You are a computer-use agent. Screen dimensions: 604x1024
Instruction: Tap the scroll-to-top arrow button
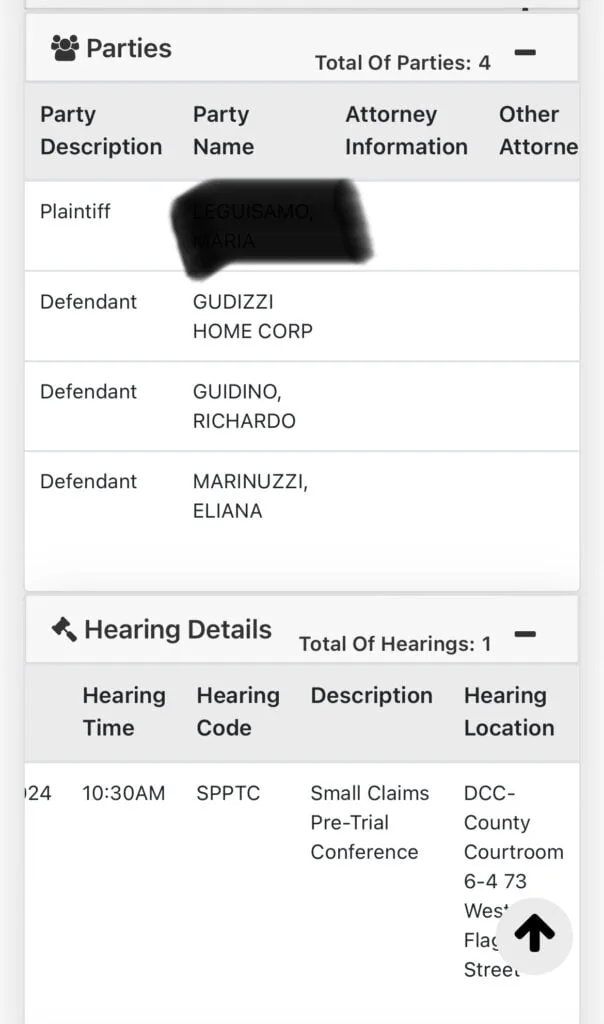(x=534, y=935)
